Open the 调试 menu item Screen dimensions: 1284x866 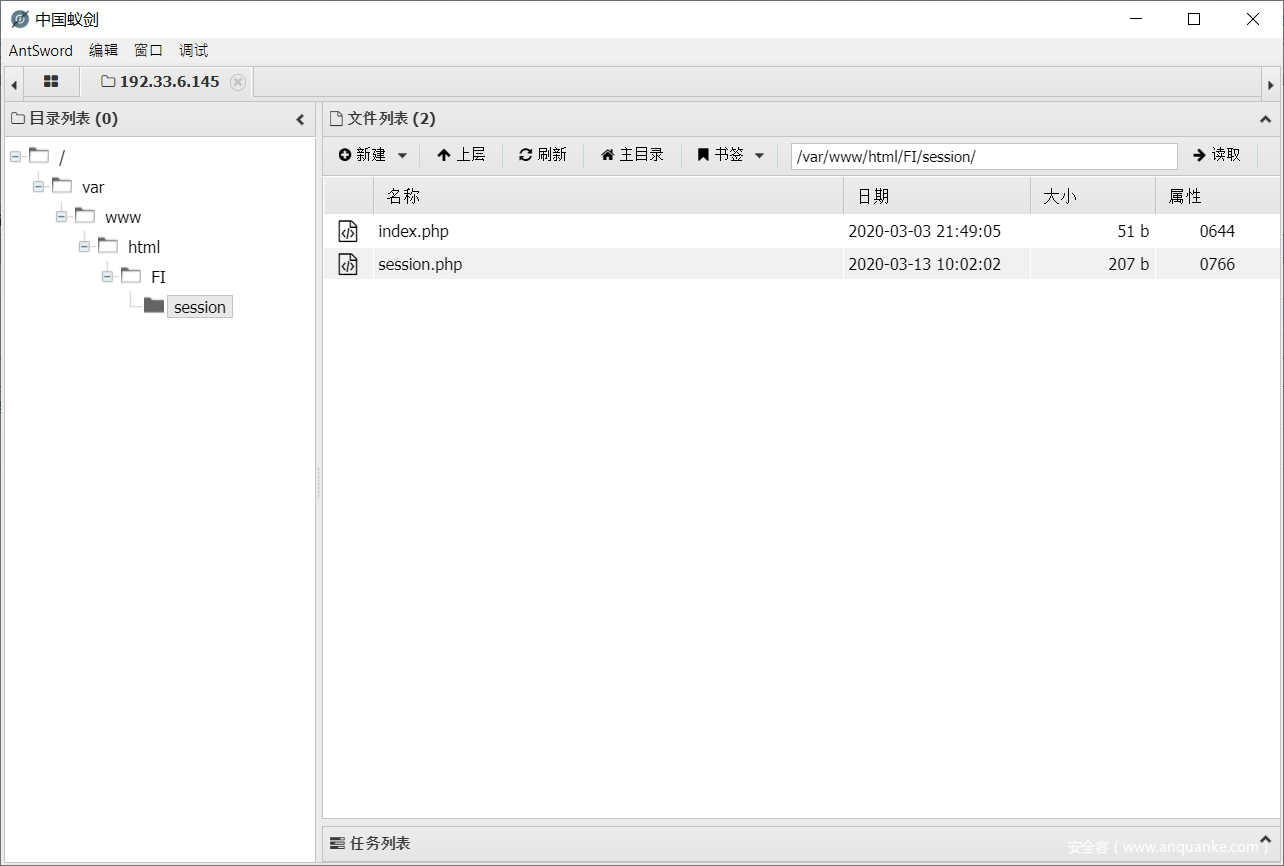(x=192, y=50)
